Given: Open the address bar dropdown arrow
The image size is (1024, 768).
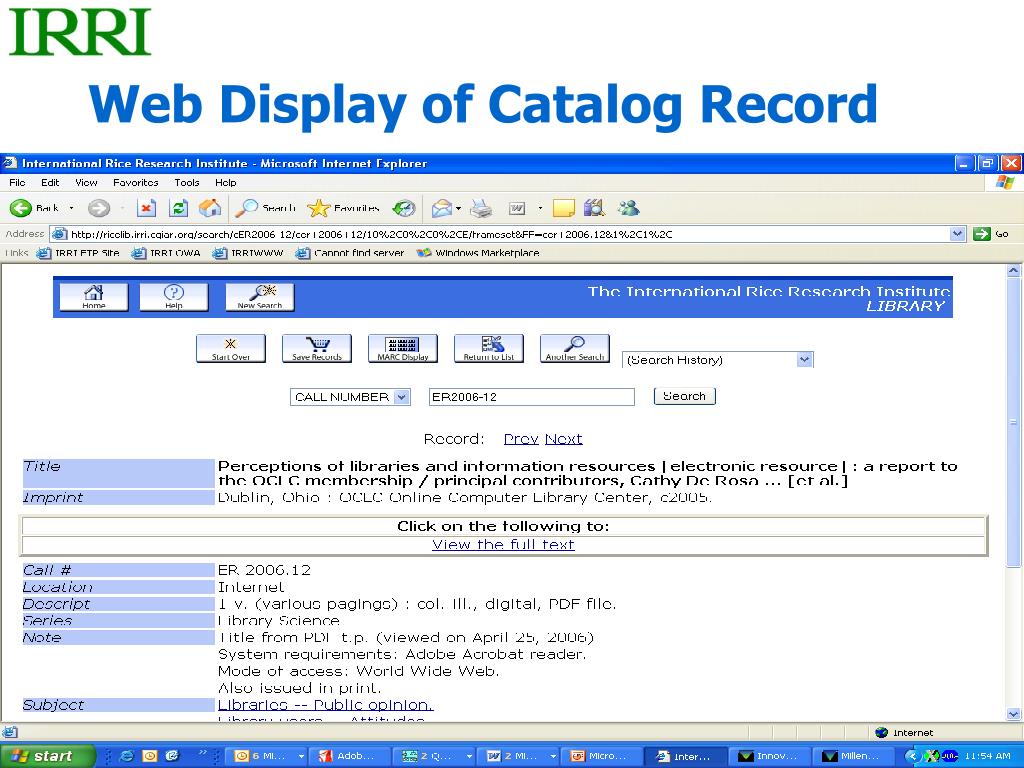Looking at the screenshot, I should click(957, 233).
